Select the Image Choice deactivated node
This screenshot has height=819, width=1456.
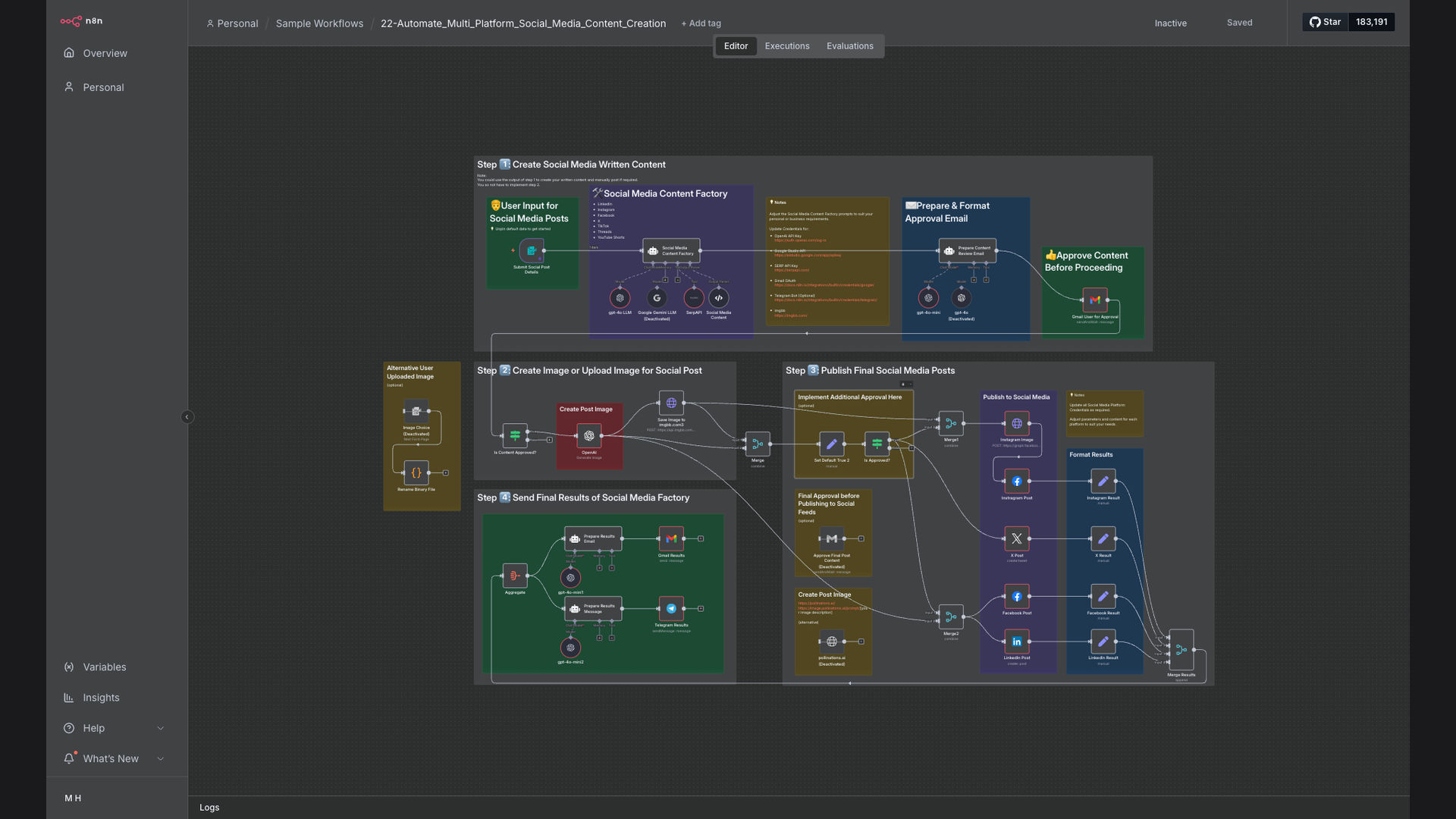pyautogui.click(x=416, y=411)
